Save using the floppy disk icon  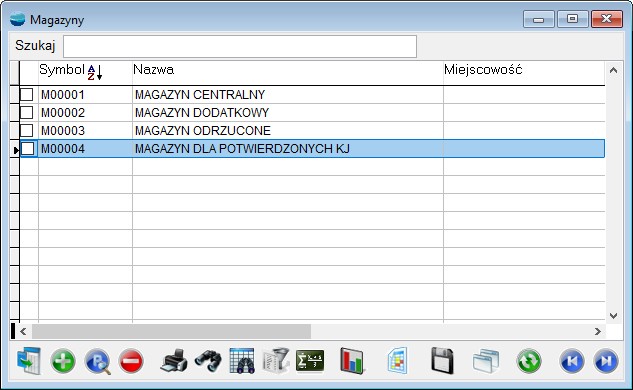(x=442, y=361)
